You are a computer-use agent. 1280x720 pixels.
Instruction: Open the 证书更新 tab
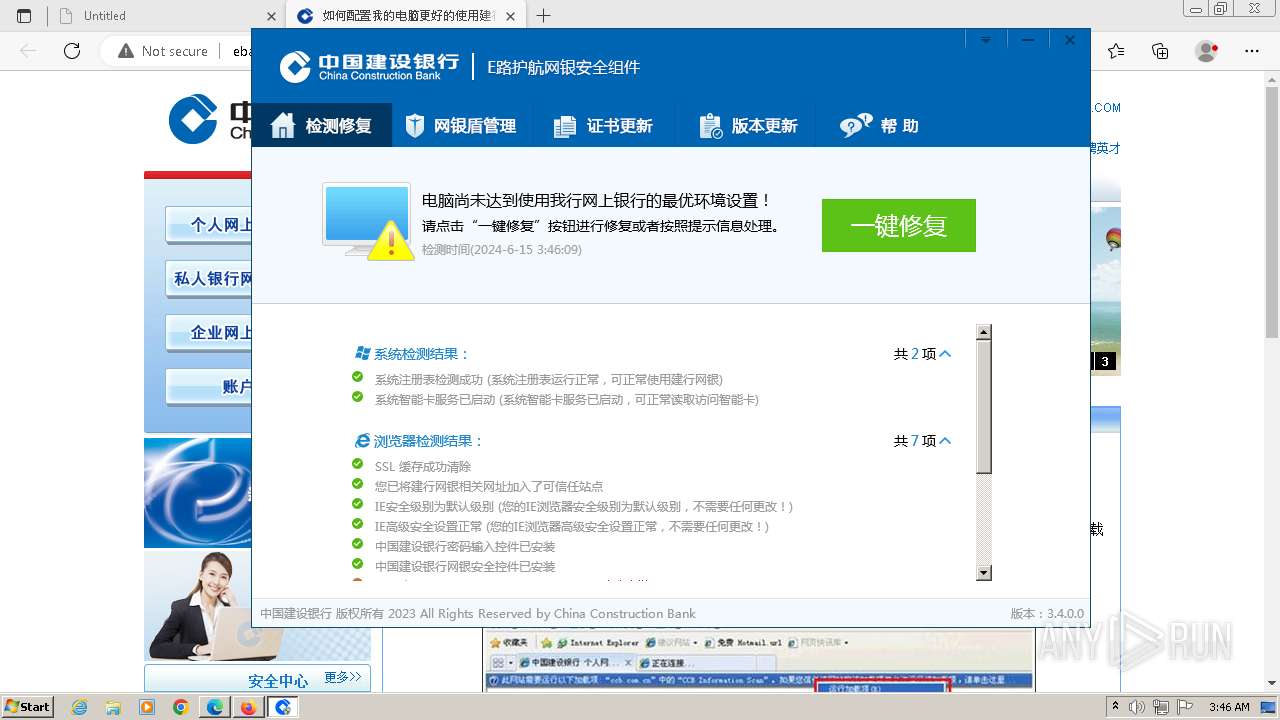603,126
